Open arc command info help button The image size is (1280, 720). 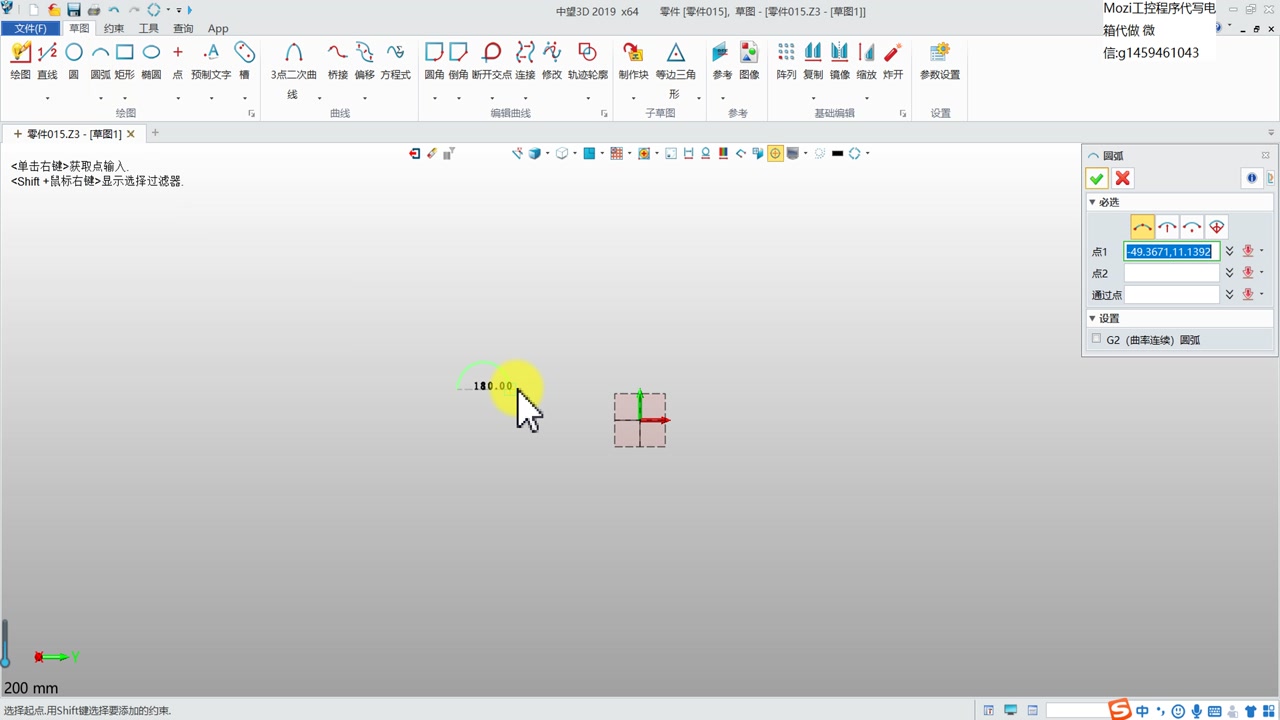pyautogui.click(x=1251, y=178)
